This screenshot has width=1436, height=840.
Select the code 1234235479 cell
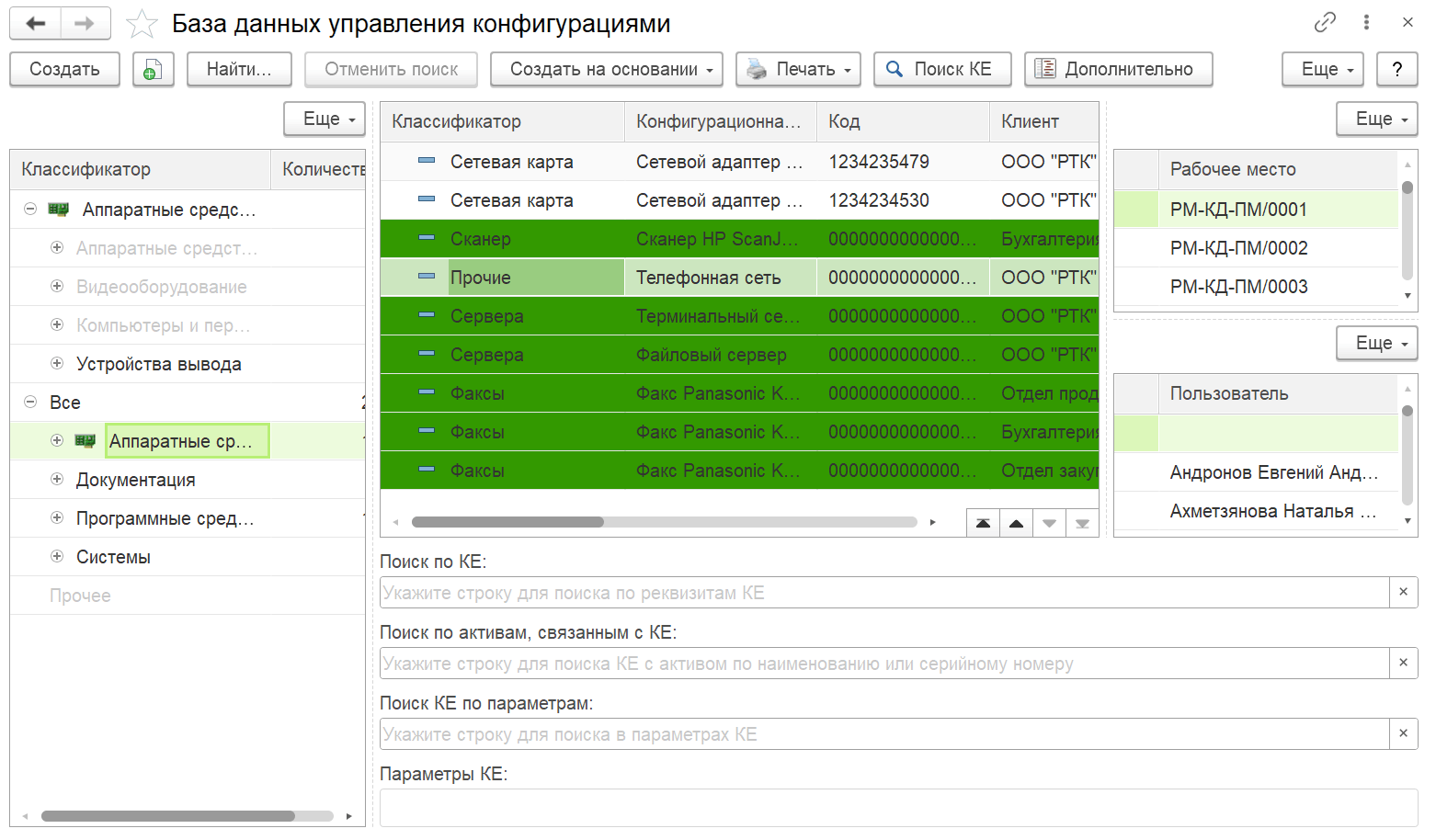pyautogui.click(x=903, y=162)
